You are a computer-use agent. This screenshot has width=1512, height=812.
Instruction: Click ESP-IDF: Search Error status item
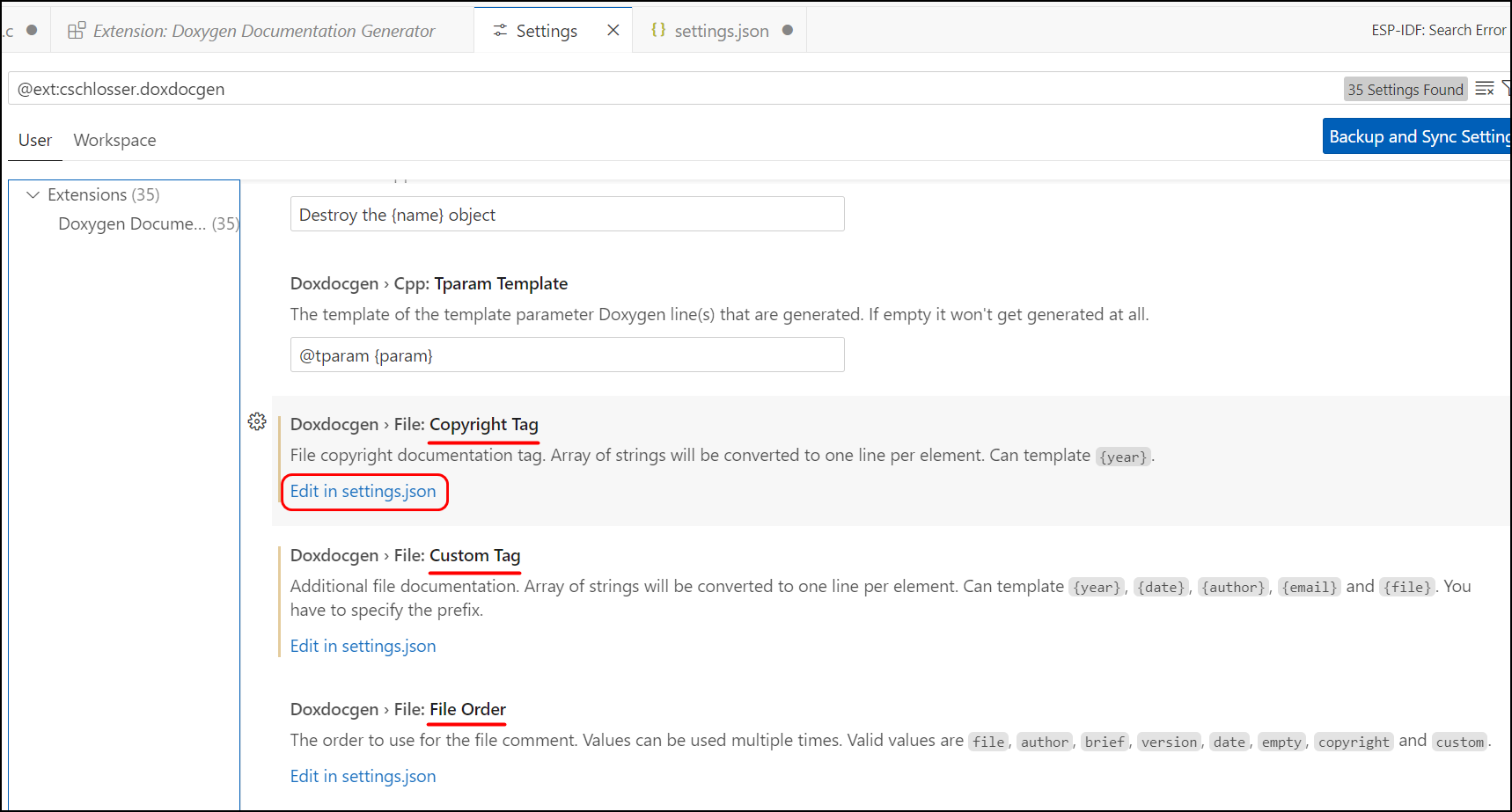tap(1438, 29)
